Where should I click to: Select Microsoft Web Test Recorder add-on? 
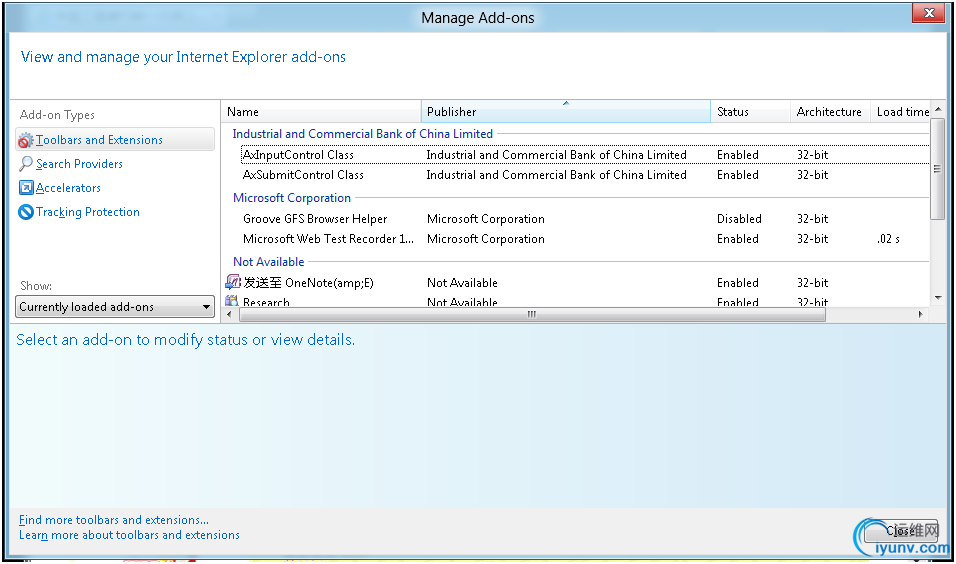pyautogui.click(x=328, y=239)
